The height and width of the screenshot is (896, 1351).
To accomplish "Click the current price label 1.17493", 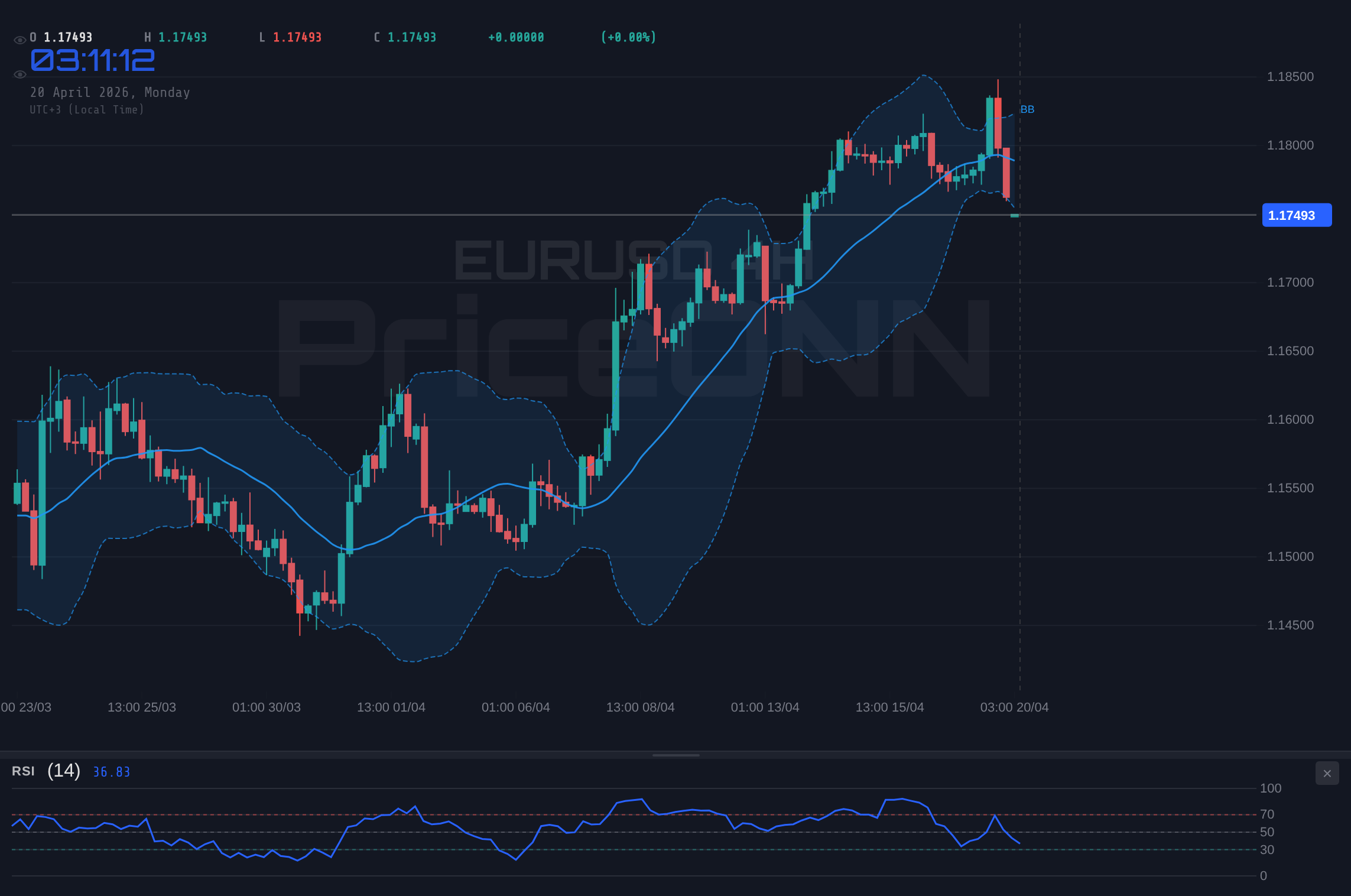I will 1297,215.
